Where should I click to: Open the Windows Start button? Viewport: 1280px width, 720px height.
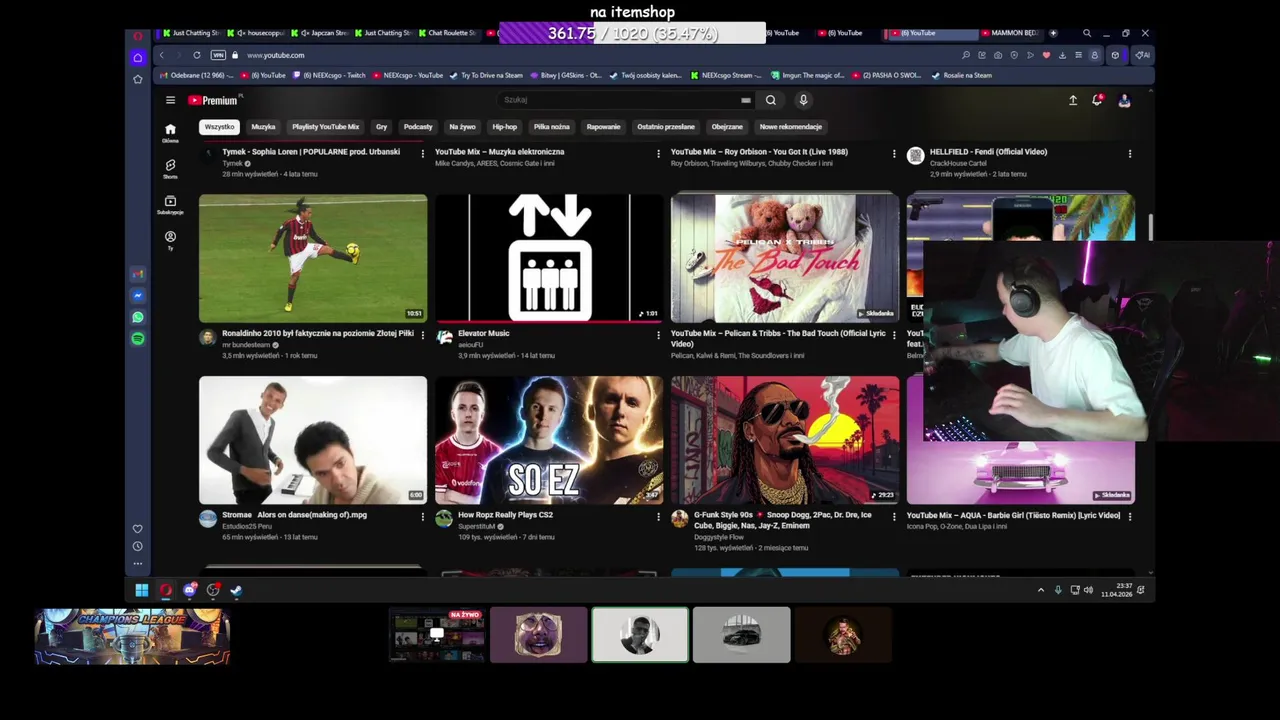pos(142,590)
